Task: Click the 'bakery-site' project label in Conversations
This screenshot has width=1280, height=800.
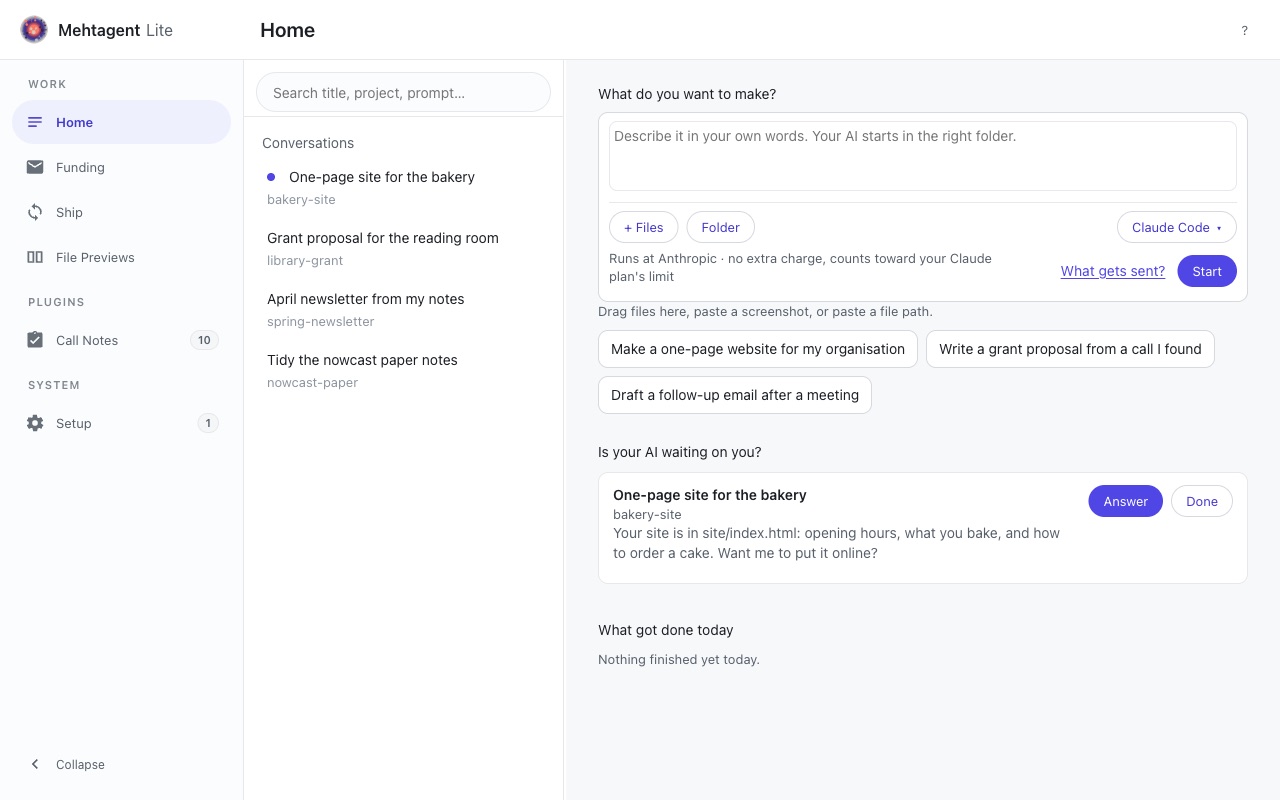Action: click(x=301, y=199)
